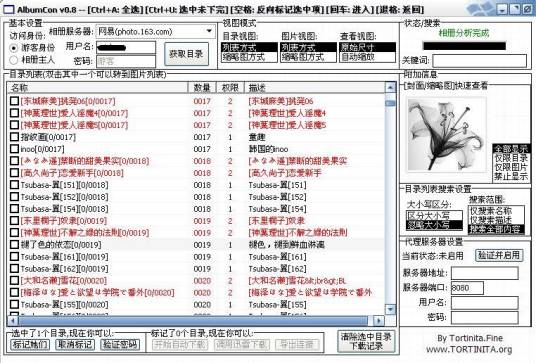This screenshot has height=363, width=536.
Task: Click the list scroll-up arrow icon
Action: [390, 88]
